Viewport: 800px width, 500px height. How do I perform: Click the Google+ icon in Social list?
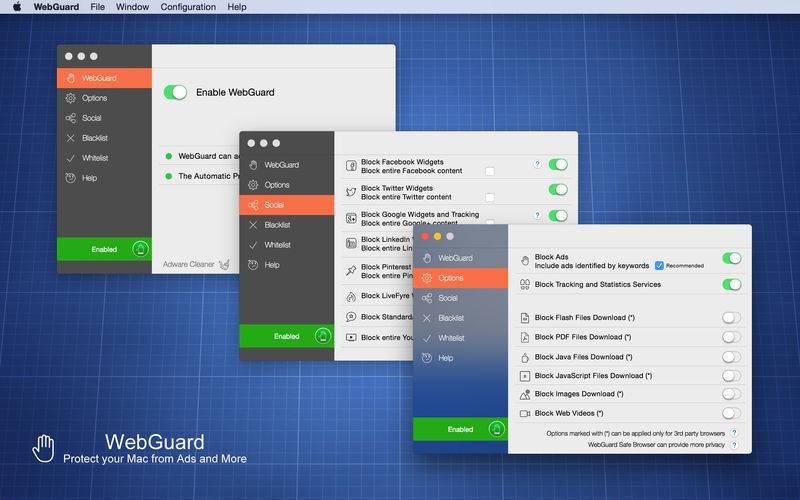[x=351, y=218]
